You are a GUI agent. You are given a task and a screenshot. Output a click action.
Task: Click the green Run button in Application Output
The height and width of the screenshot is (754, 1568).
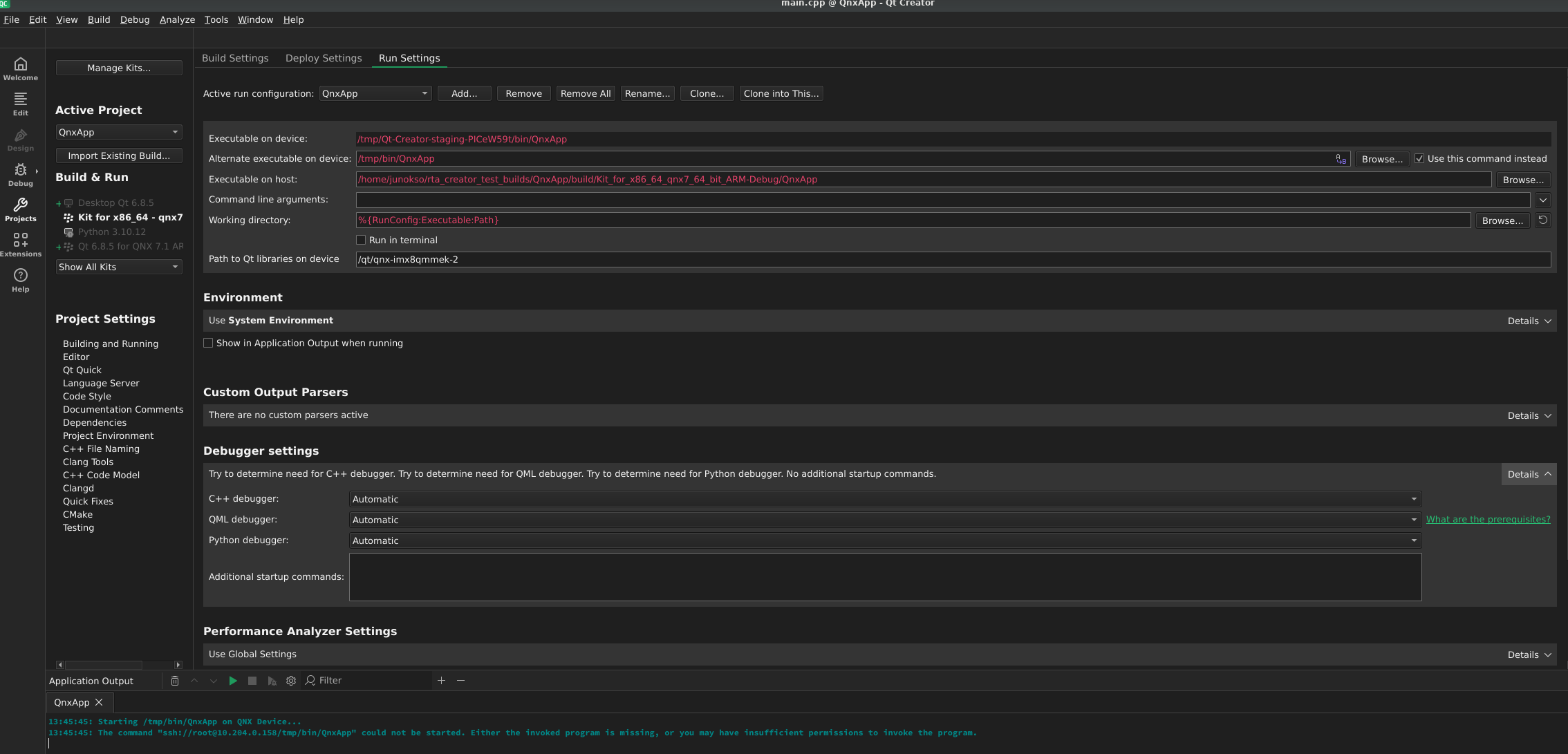(233, 681)
